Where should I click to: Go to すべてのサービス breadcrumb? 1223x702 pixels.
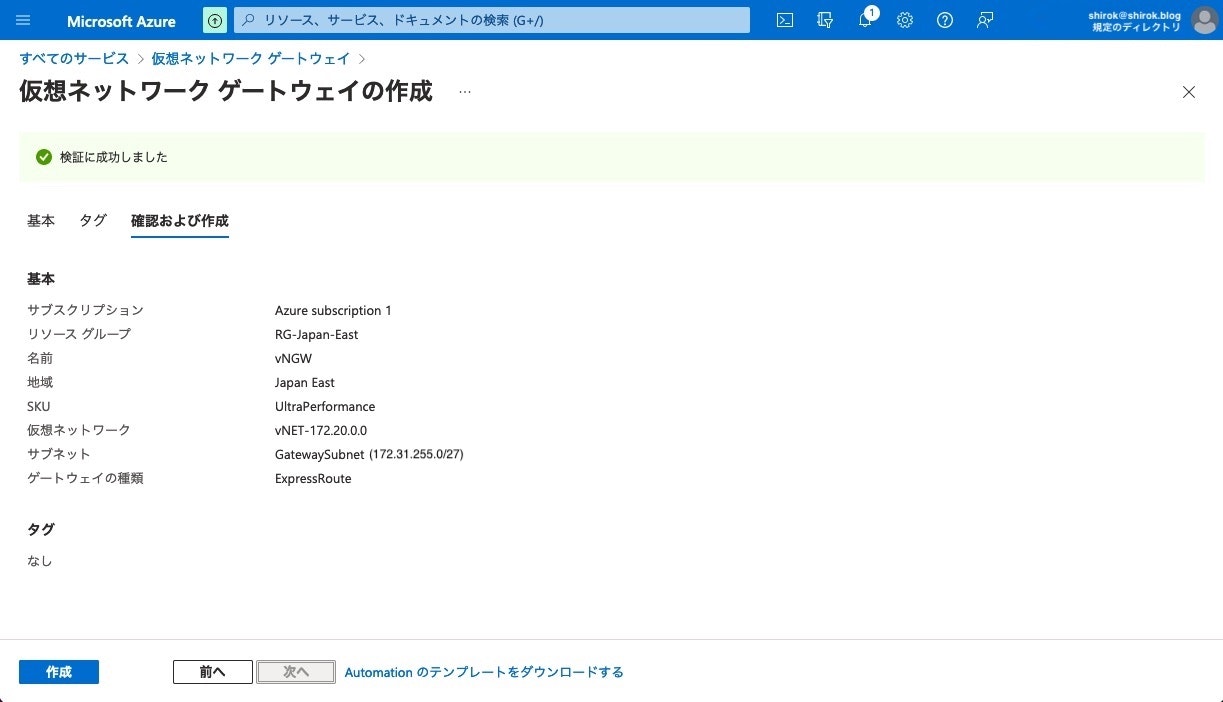(74, 59)
